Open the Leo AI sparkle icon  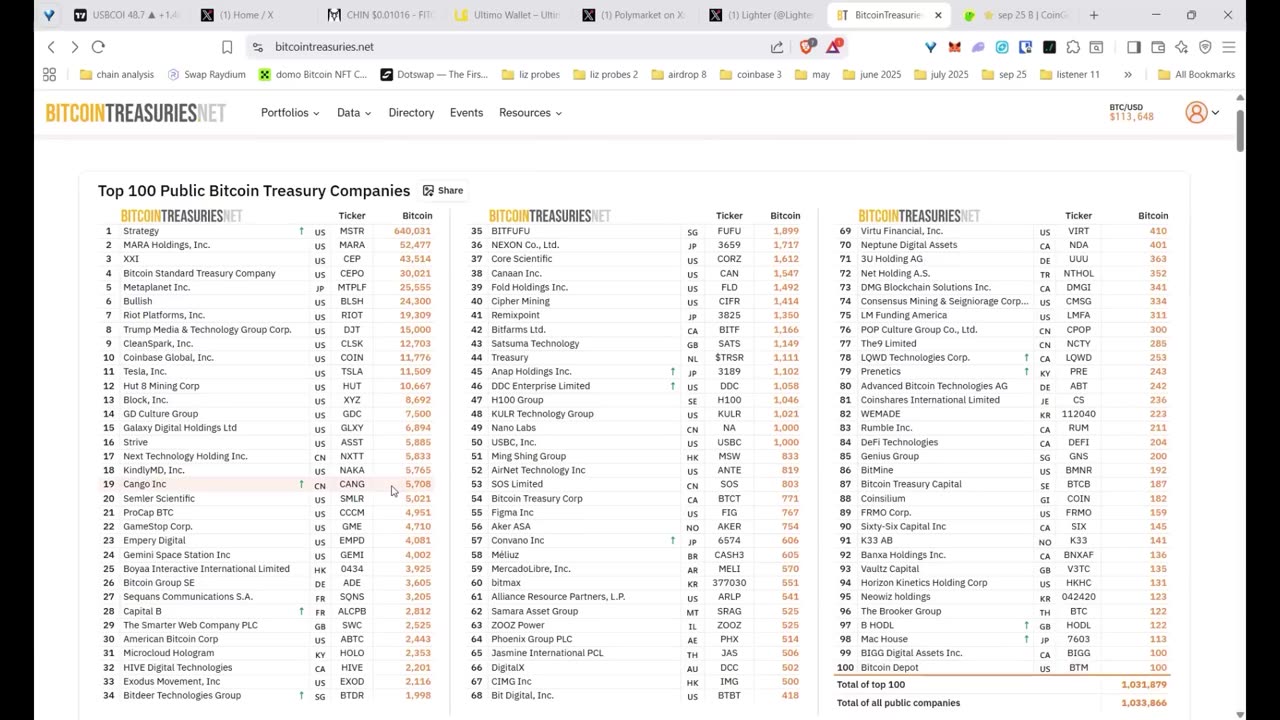coord(1181,47)
